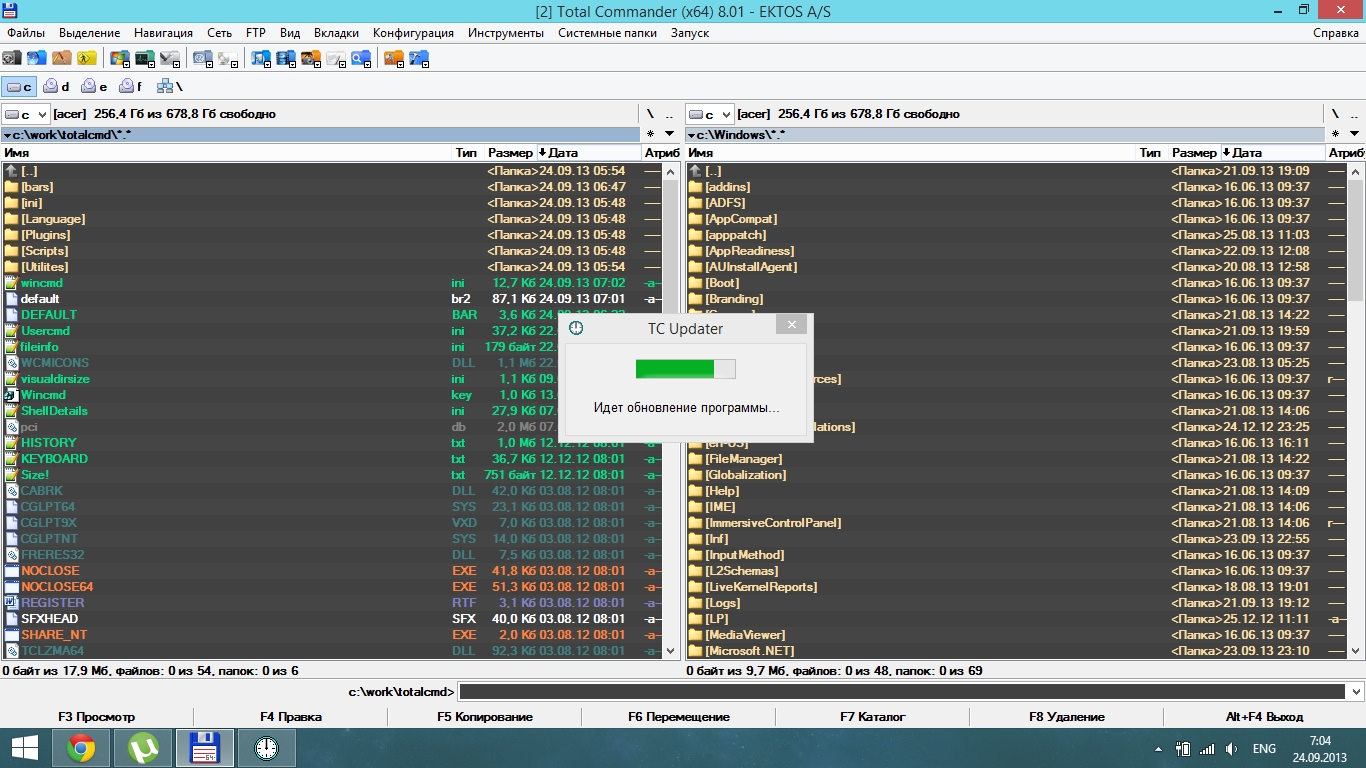The image size is (1366, 768).
Task: Click the blue @ folder toolbar icon
Action: [202, 58]
